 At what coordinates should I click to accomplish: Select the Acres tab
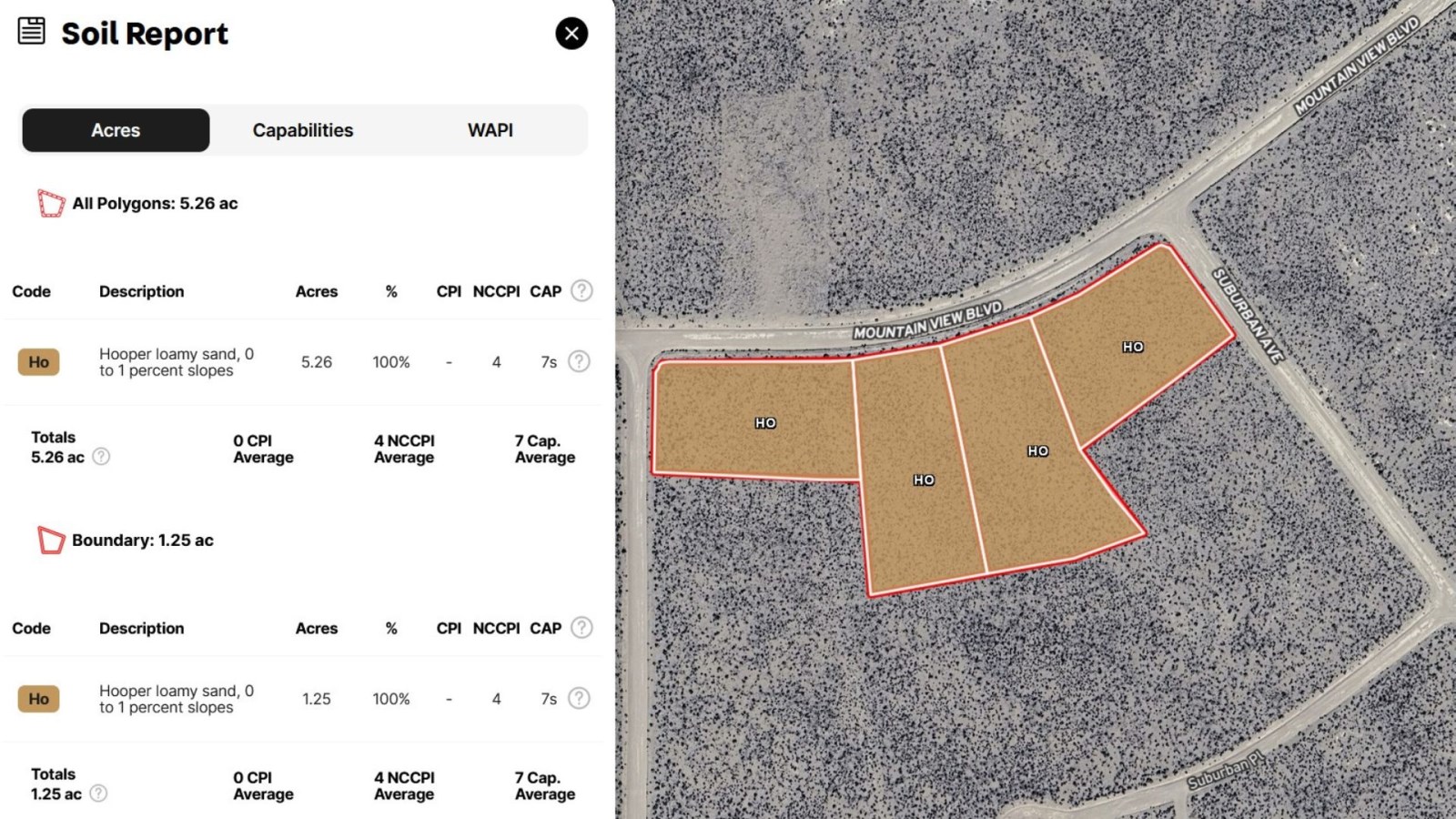(116, 130)
